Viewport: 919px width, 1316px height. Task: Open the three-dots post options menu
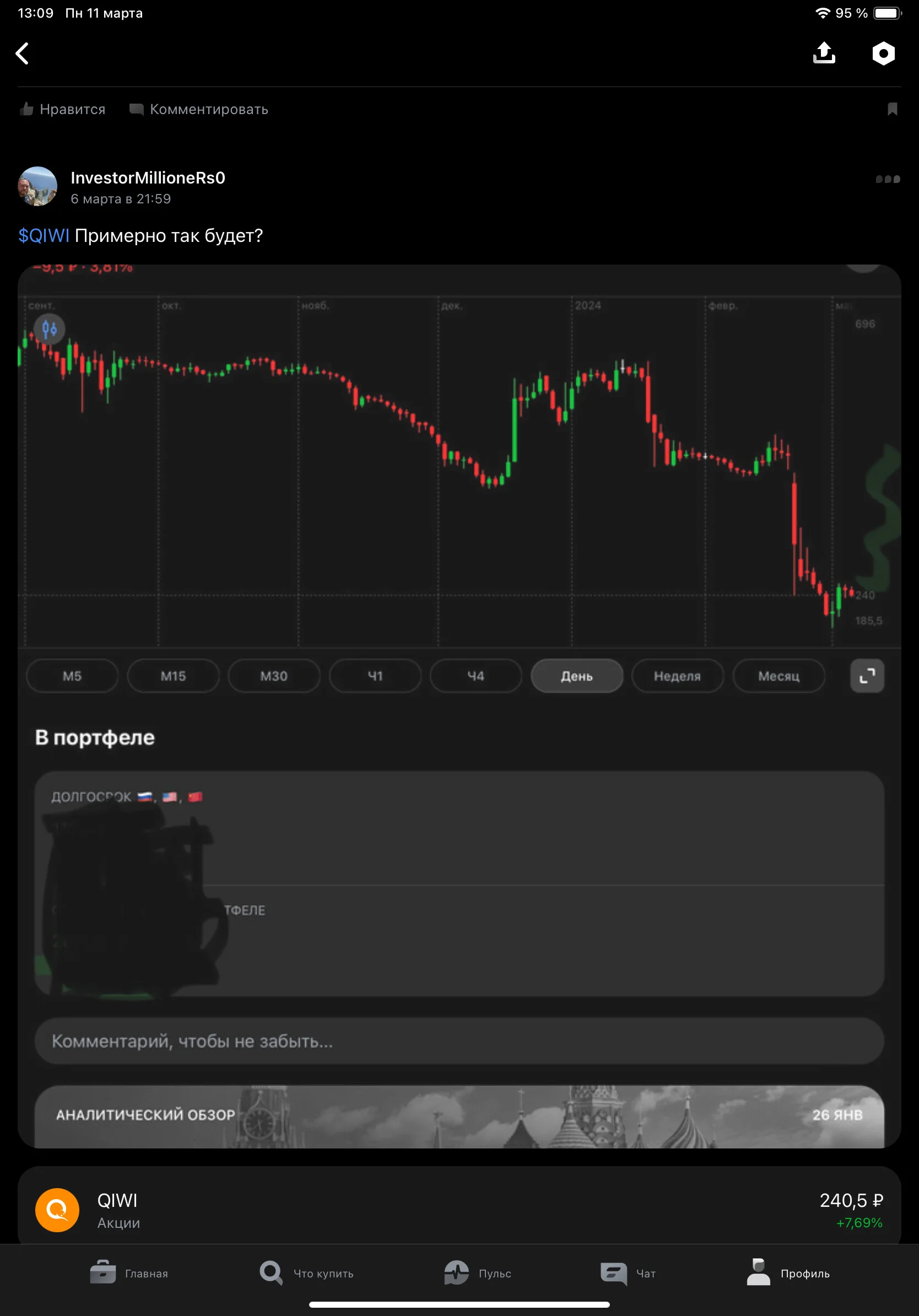click(x=888, y=179)
